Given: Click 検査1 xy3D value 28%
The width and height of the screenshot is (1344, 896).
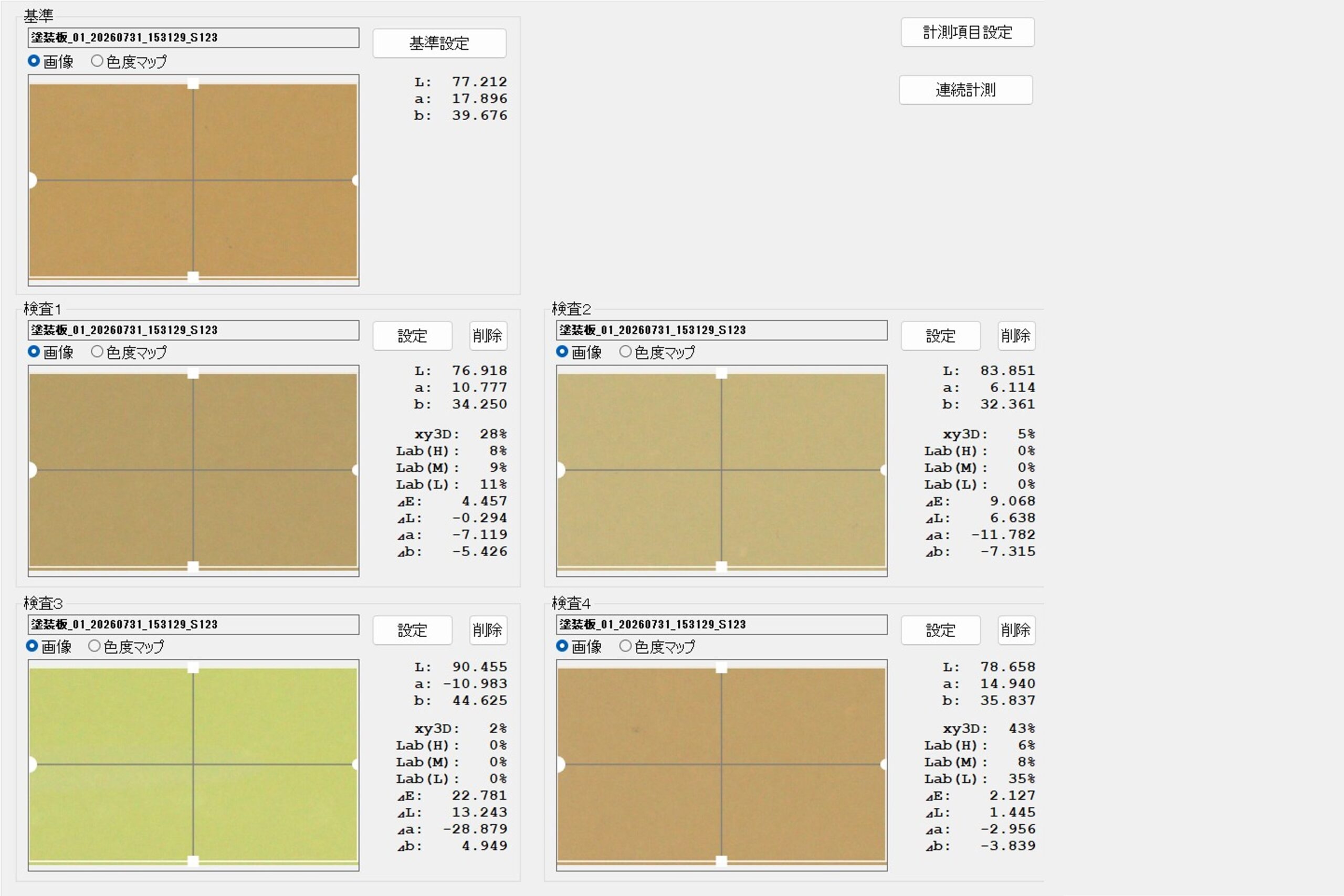Looking at the screenshot, I should pos(493,434).
